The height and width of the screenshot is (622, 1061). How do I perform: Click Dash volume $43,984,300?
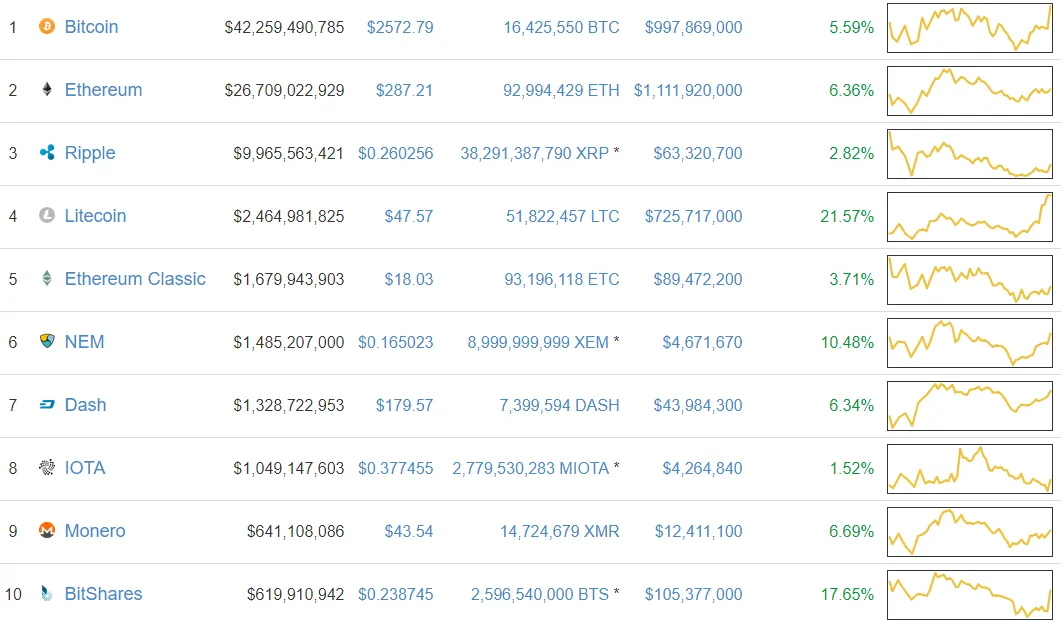tap(698, 405)
